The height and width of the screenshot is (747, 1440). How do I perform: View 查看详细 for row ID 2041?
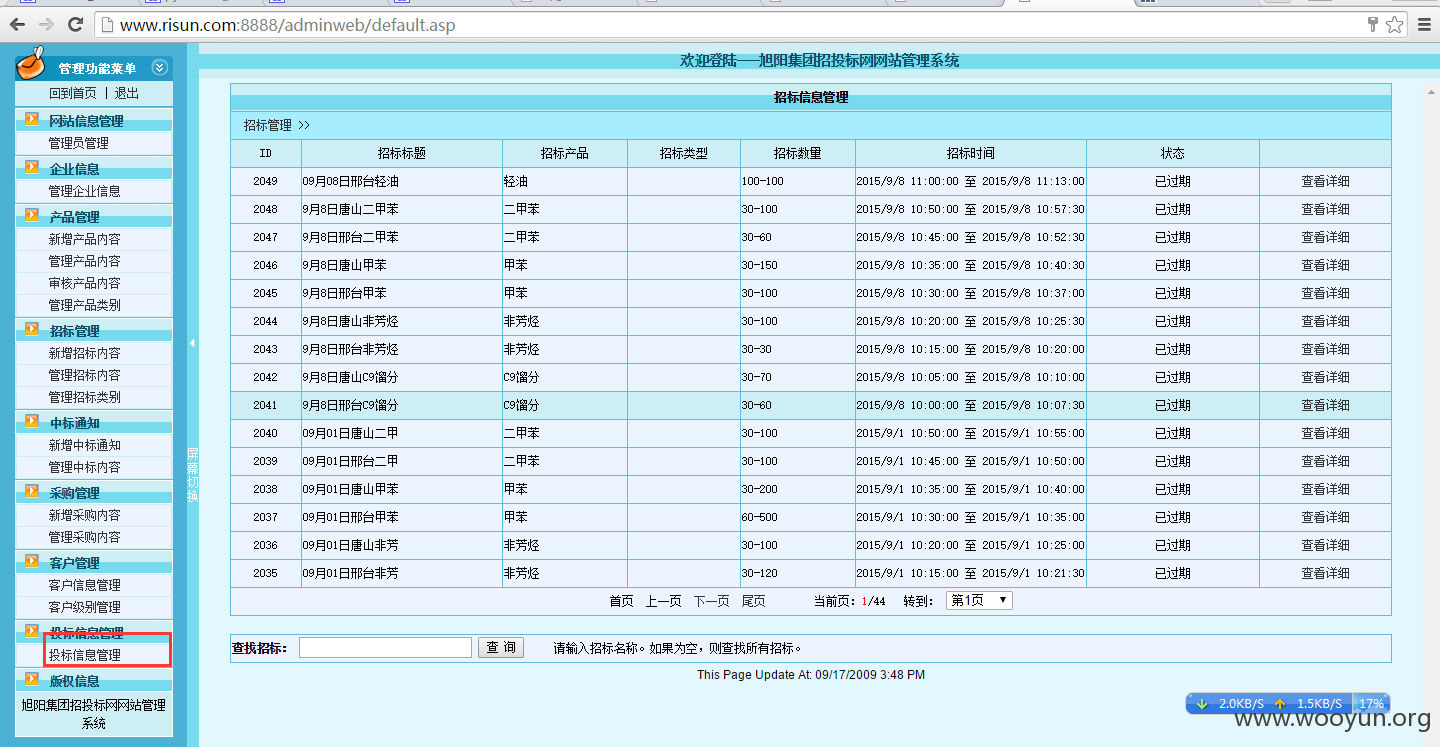[x=1325, y=405]
